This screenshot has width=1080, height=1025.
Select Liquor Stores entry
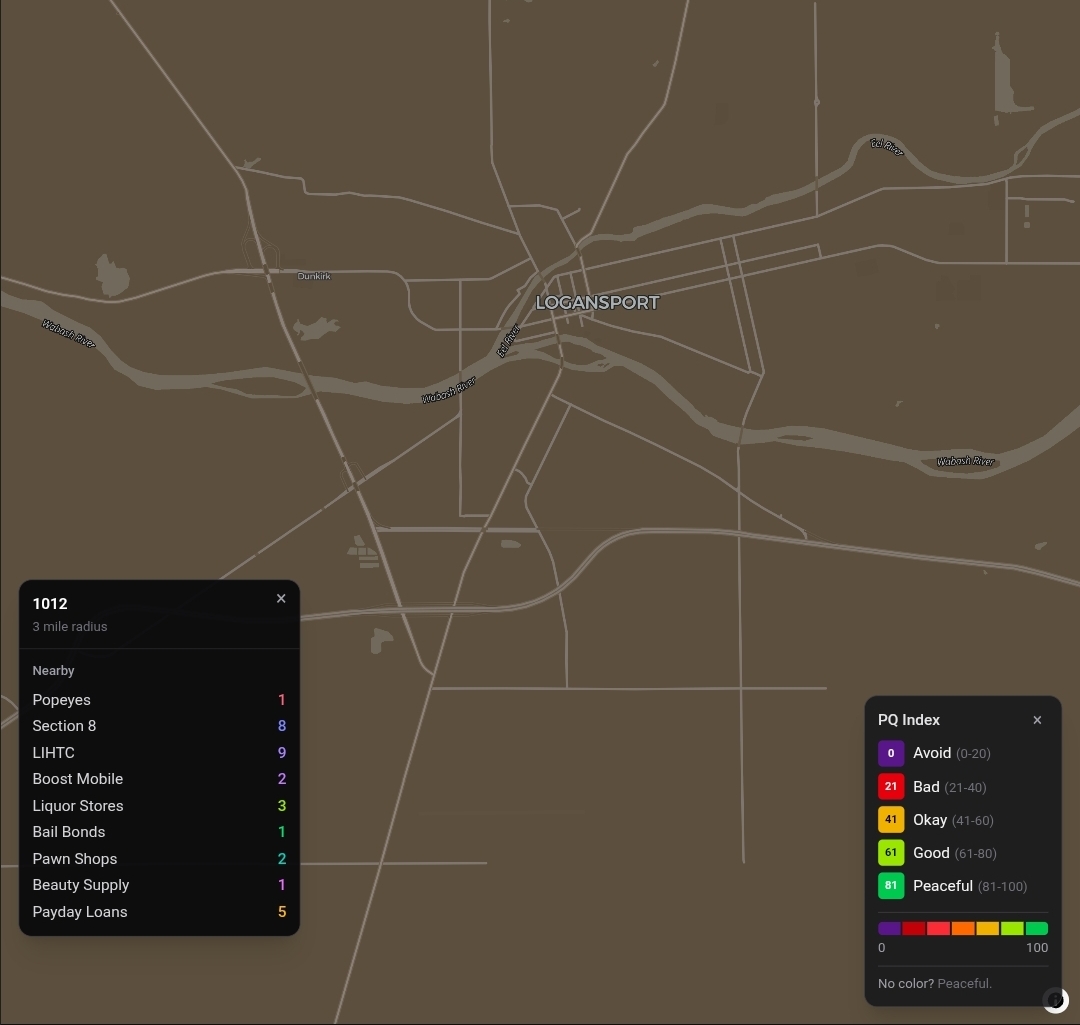[x=159, y=806]
